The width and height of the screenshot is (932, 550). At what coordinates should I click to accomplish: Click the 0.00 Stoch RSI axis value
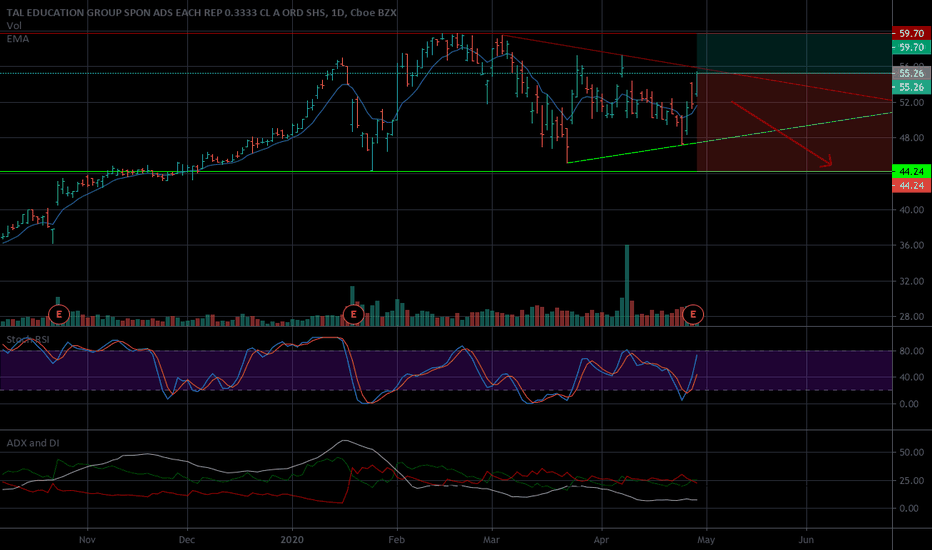[x=909, y=404]
